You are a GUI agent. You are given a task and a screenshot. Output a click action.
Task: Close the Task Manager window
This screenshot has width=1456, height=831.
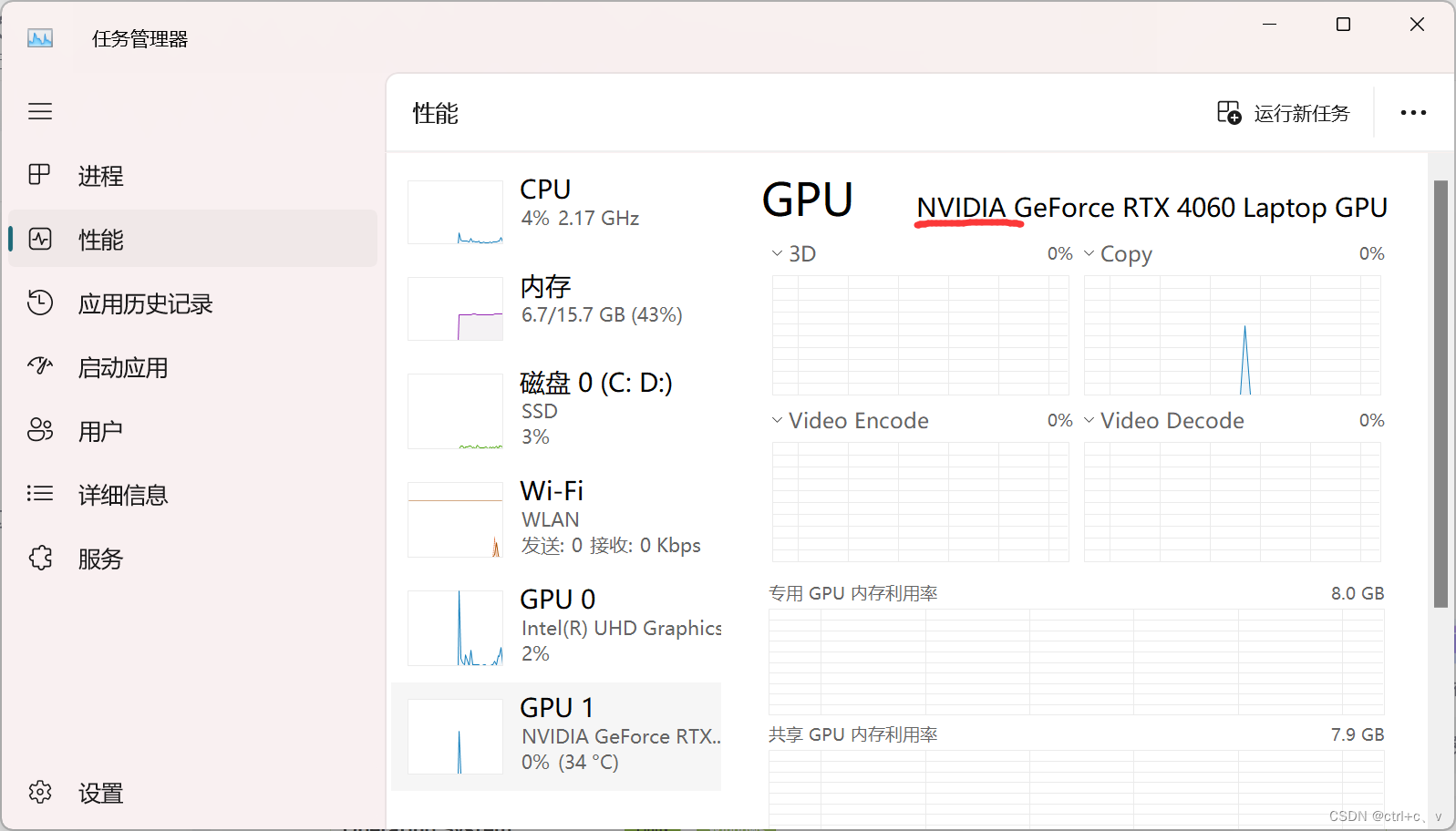(x=1417, y=25)
